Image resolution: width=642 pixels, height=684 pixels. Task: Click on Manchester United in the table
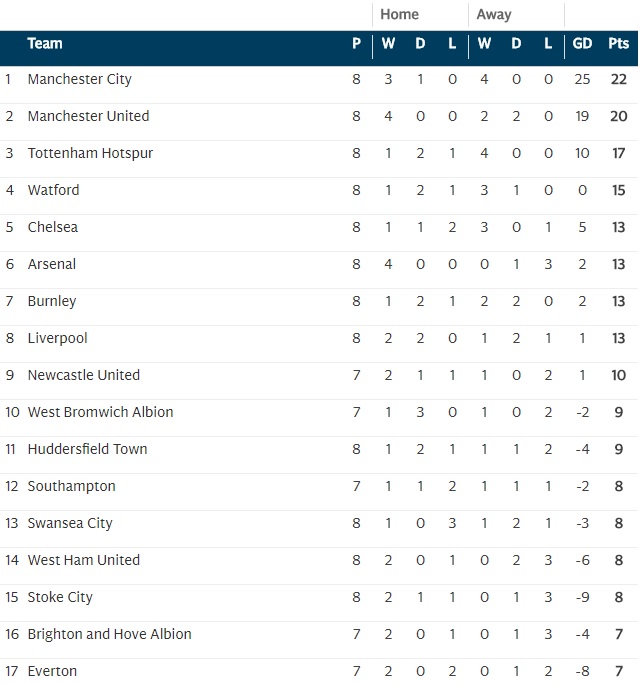coord(88,116)
